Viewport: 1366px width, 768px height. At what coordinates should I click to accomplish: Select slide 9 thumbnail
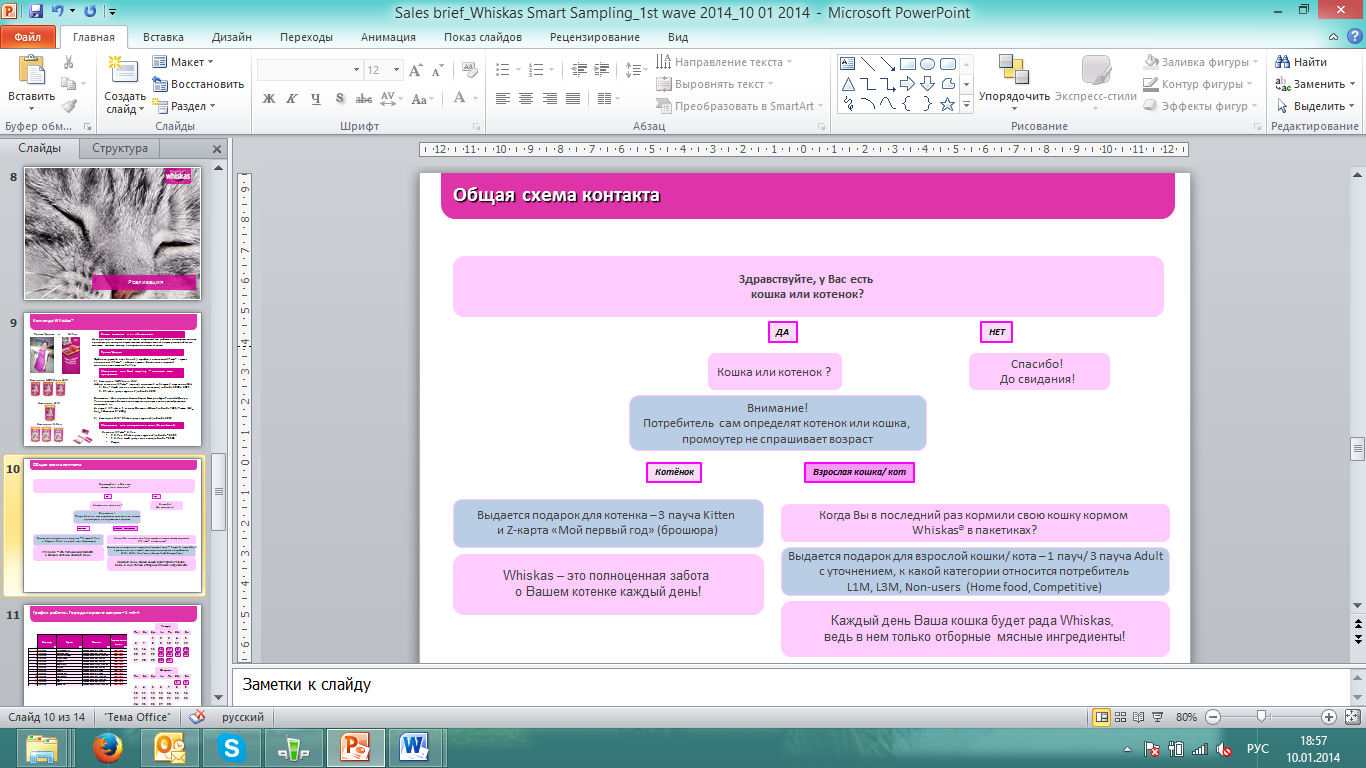point(112,378)
